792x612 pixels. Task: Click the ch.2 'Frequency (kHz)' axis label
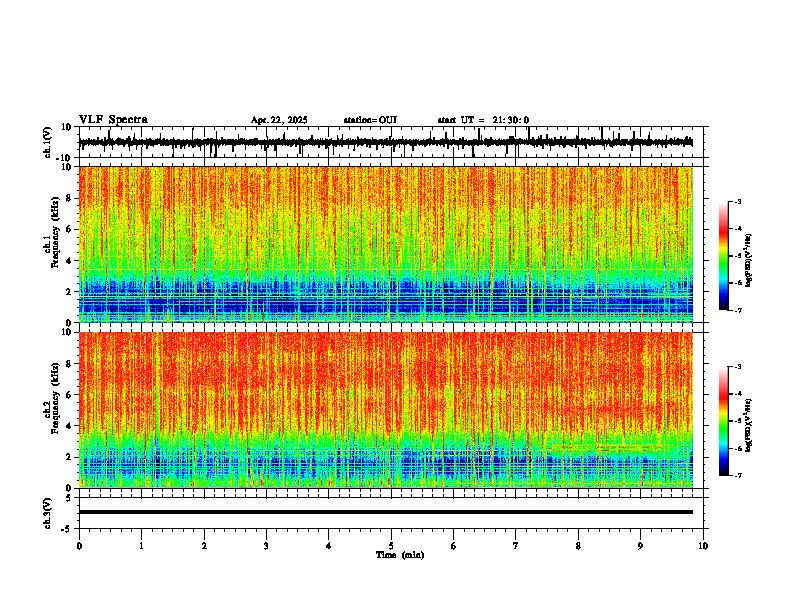coord(55,398)
